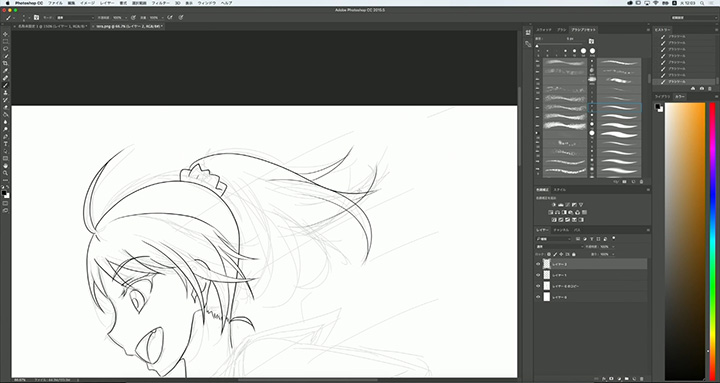720x383 pixels.
Task: Toggle pressure for size in the options bar
Action: tap(181, 17)
